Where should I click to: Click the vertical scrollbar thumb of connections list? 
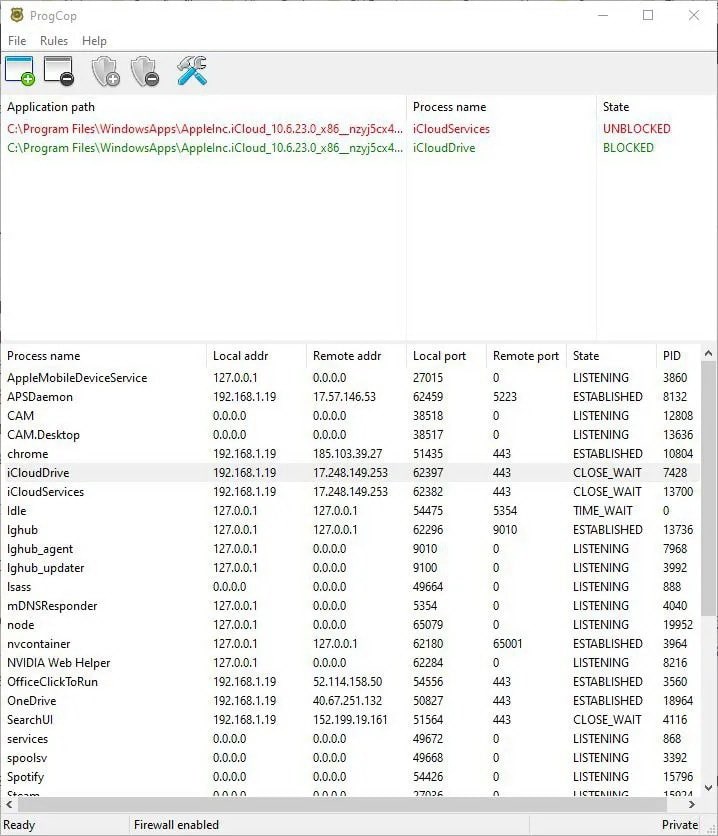(708, 488)
